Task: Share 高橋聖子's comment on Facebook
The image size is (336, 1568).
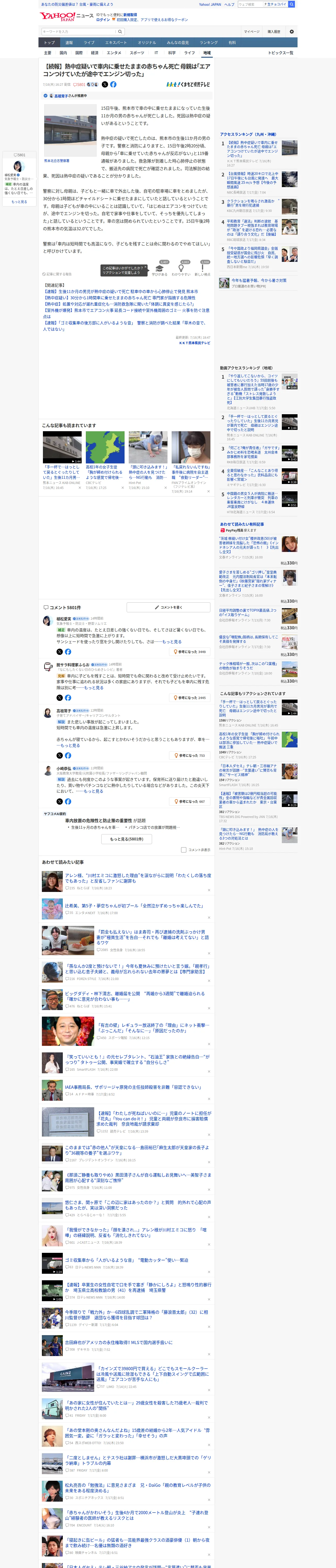Action: [x=68, y=756]
